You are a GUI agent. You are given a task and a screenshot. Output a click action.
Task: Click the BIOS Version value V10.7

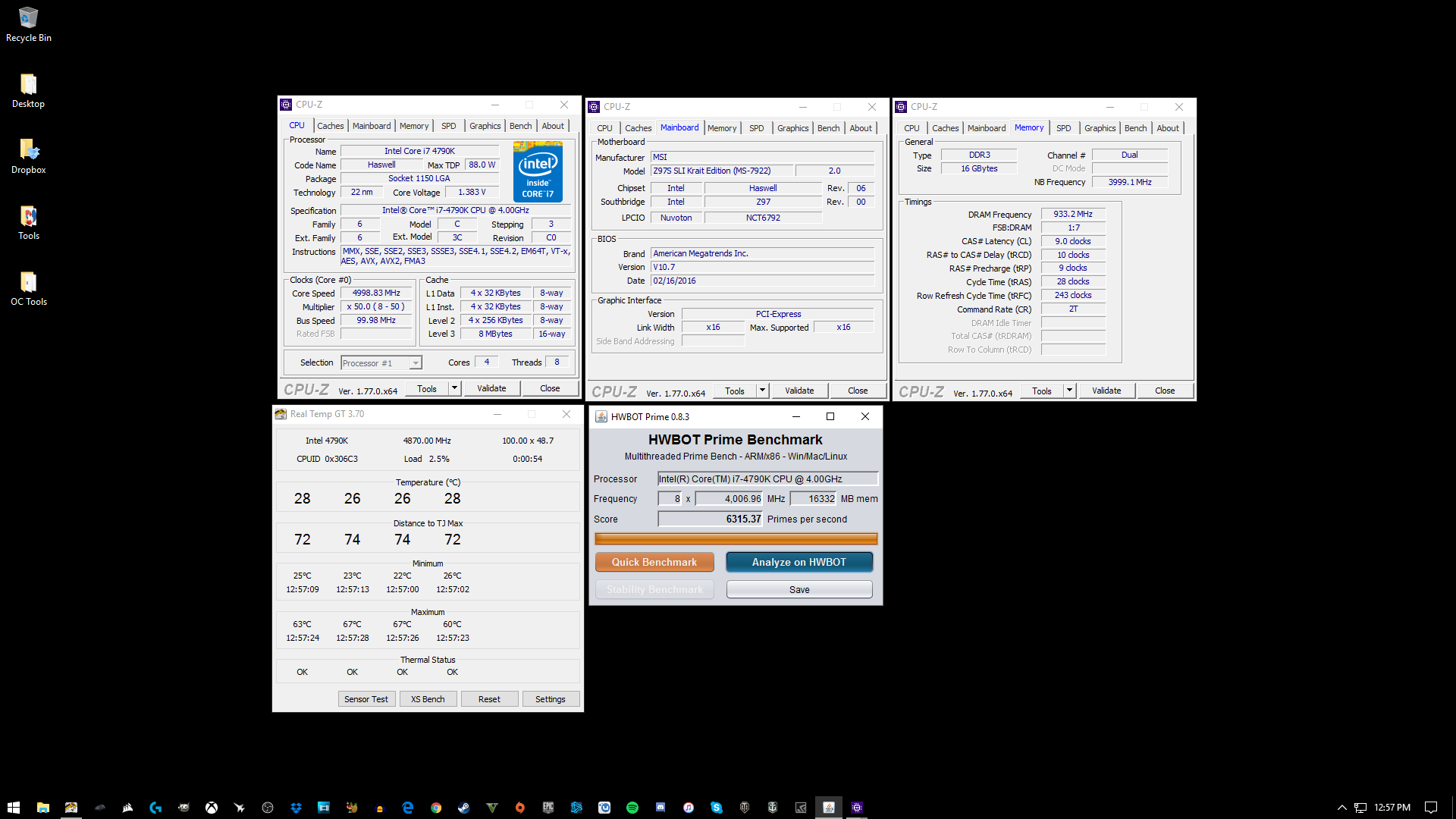pyautogui.click(x=763, y=267)
